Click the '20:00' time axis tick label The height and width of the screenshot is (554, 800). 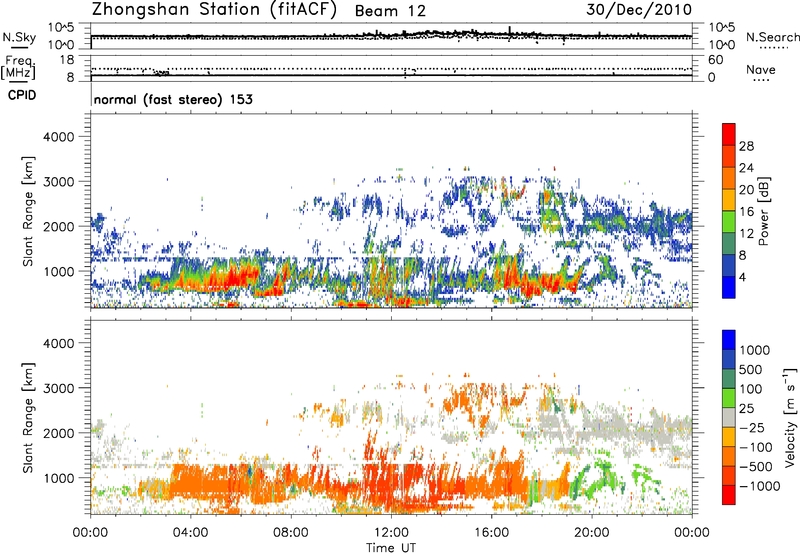[591, 533]
